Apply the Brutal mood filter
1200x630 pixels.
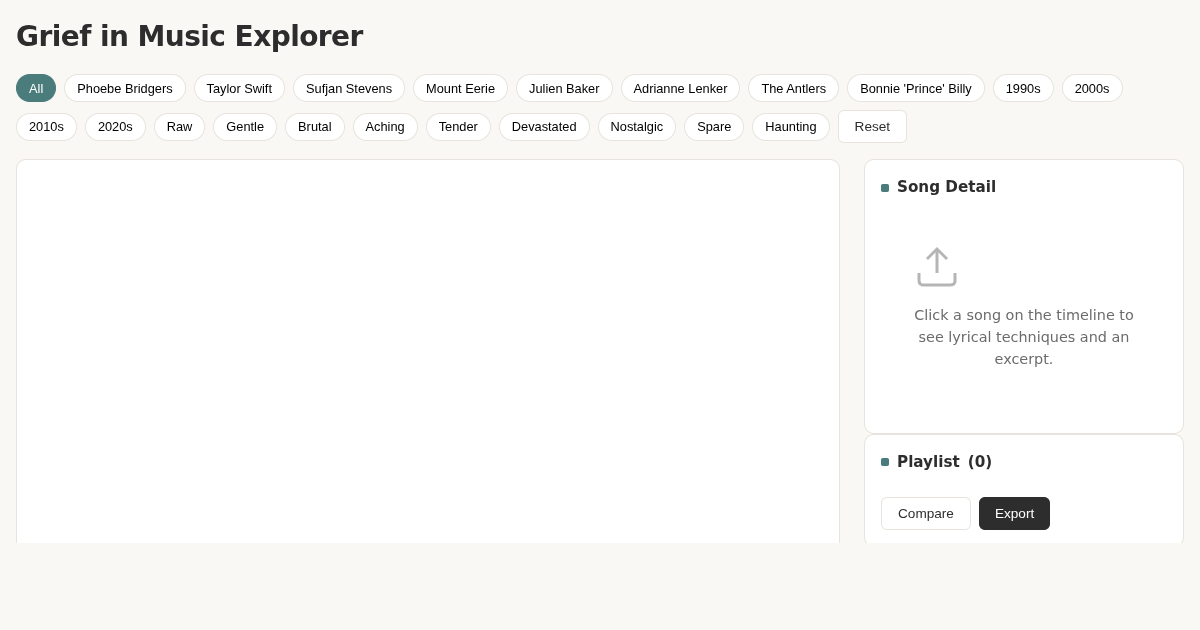[x=315, y=127]
